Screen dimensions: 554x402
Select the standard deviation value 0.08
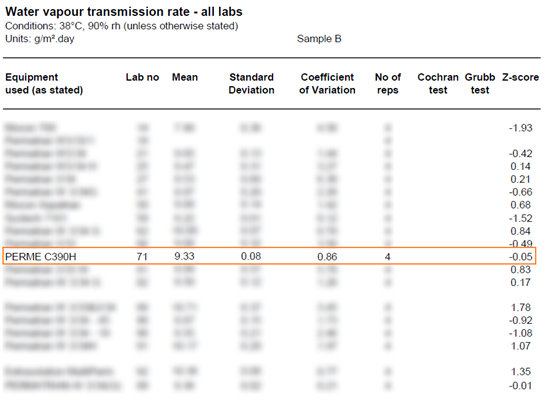click(x=251, y=256)
